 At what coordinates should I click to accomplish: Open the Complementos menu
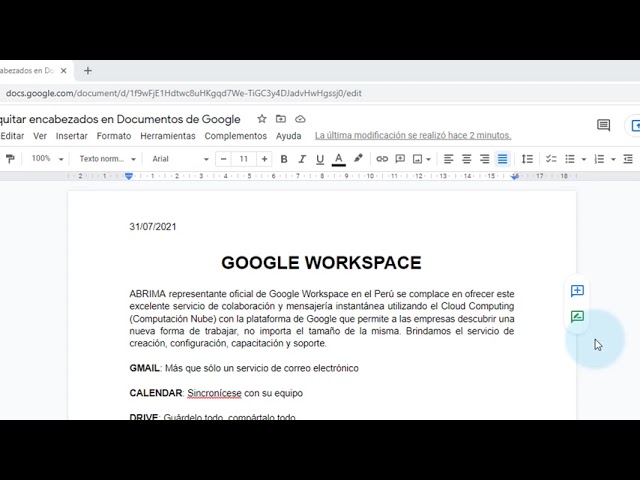point(236,136)
